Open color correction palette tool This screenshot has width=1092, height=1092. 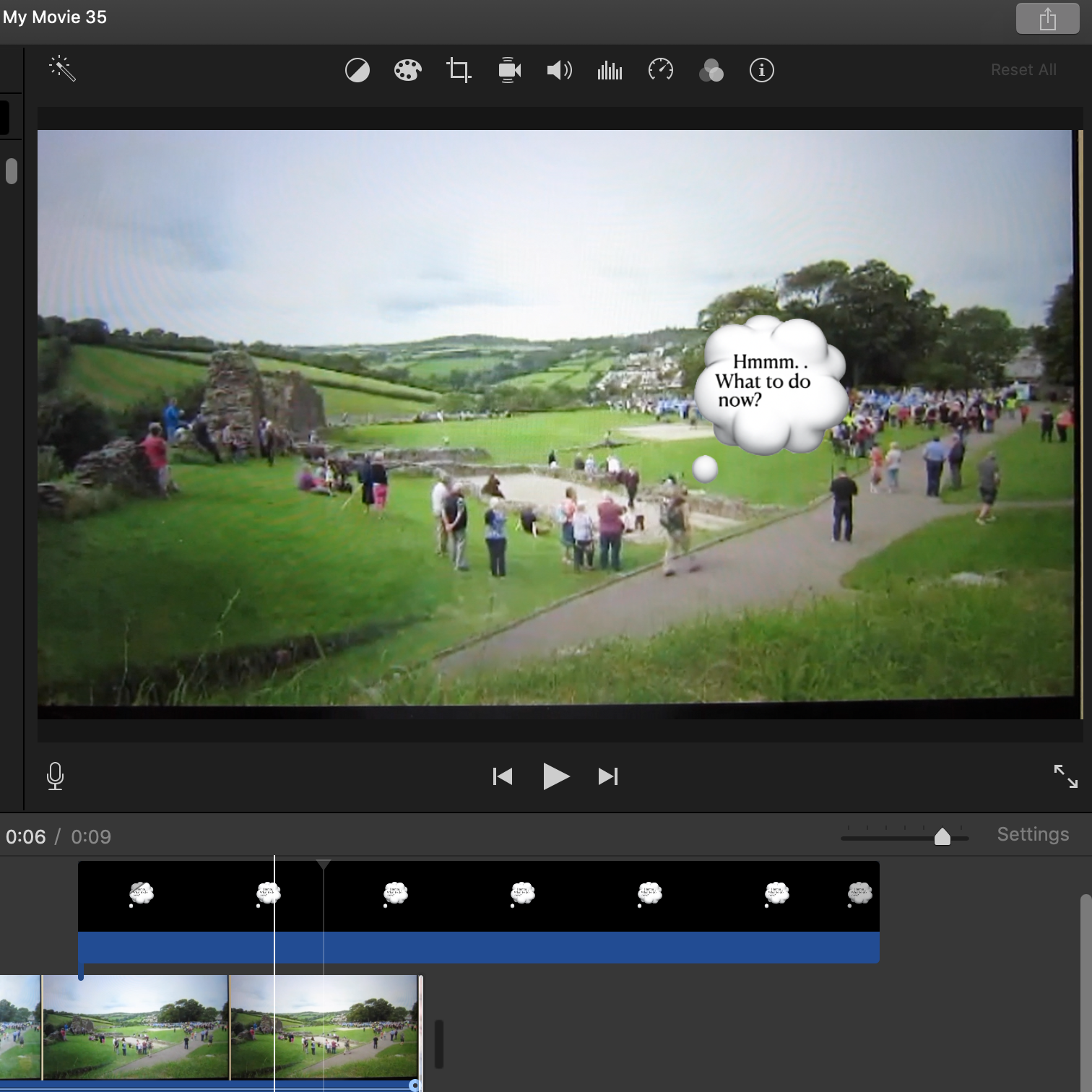pyautogui.click(x=408, y=71)
